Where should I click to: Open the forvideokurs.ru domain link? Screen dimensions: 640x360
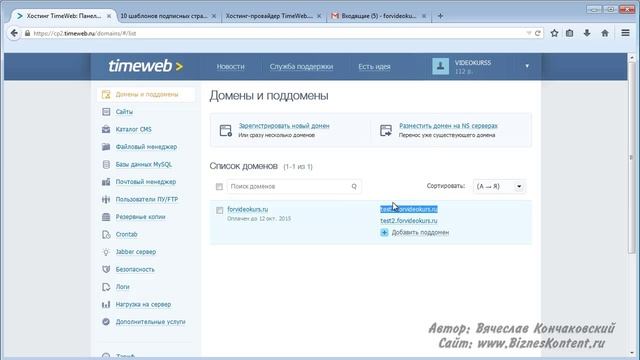(x=247, y=209)
